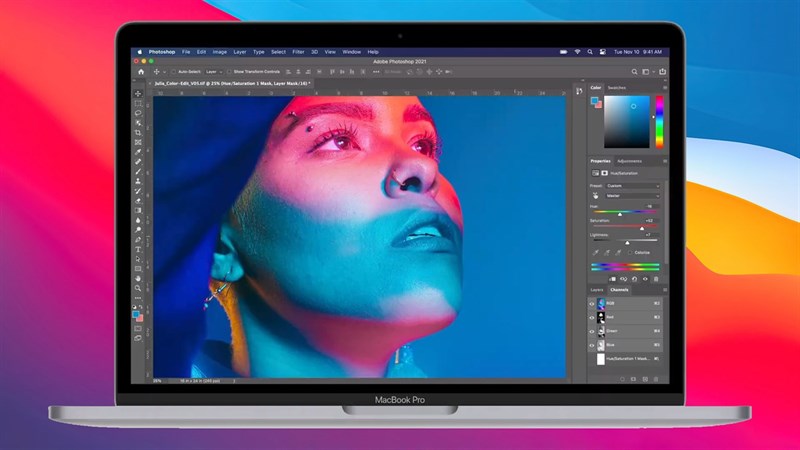Switch to the Adjustments tab

coord(629,161)
